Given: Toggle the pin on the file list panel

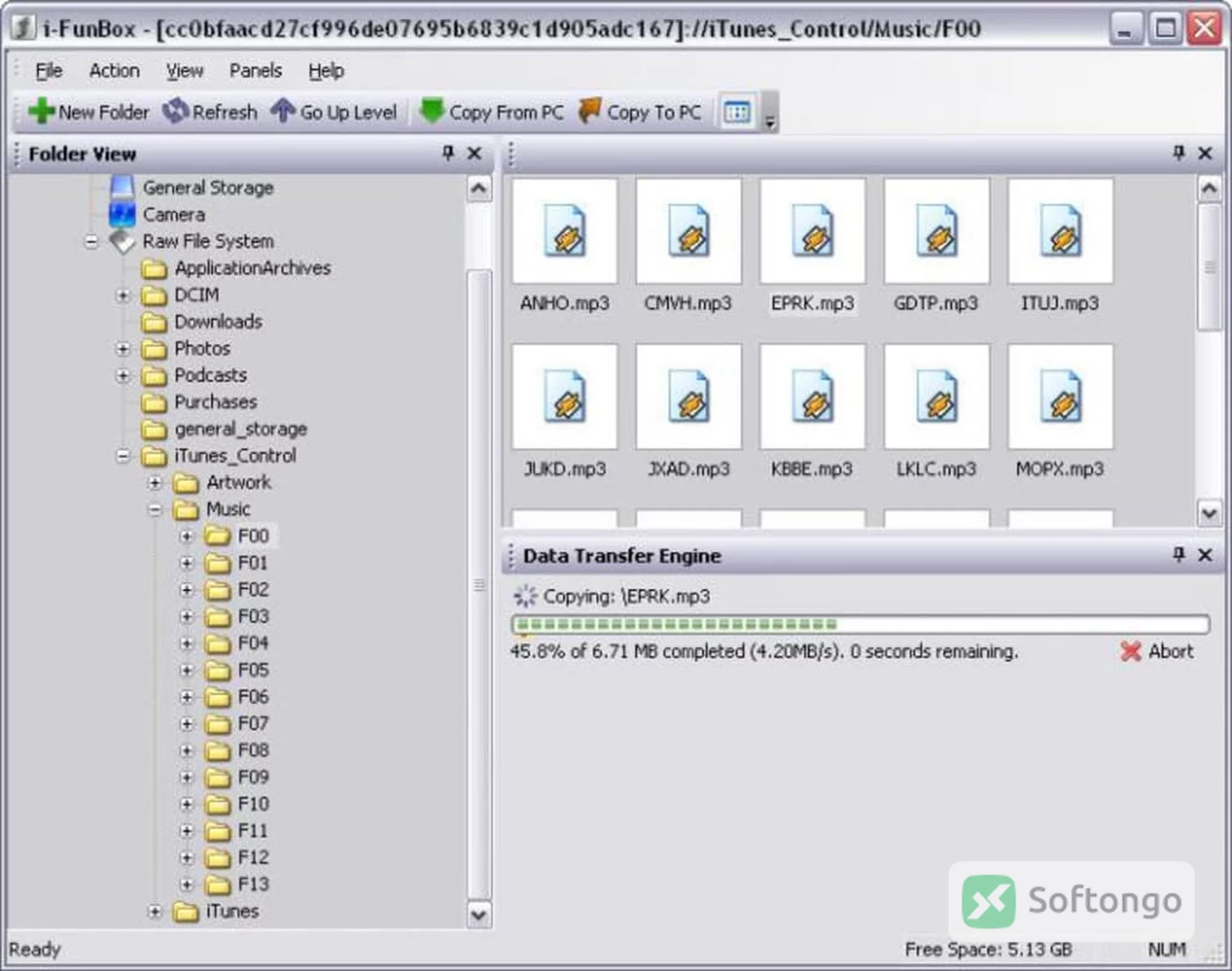Looking at the screenshot, I should 1179,153.
